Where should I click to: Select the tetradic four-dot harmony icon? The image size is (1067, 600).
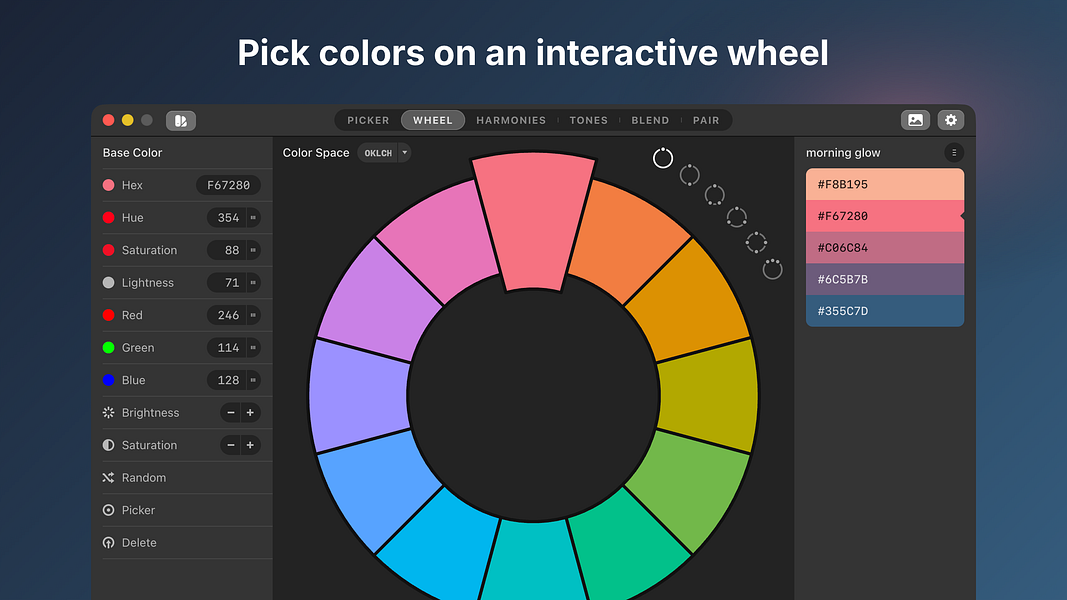756,242
